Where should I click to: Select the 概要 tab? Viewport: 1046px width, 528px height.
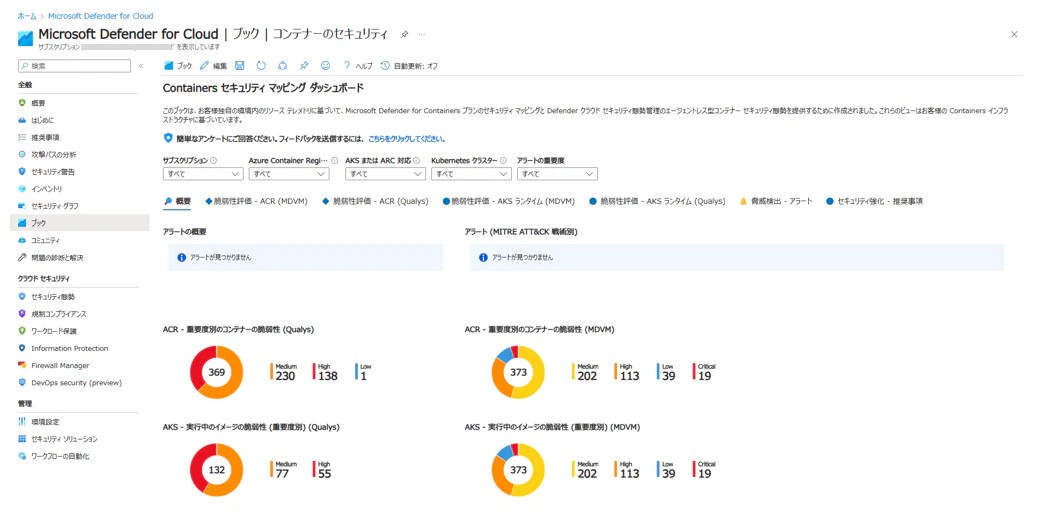pyautogui.click(x=178, y=201)
